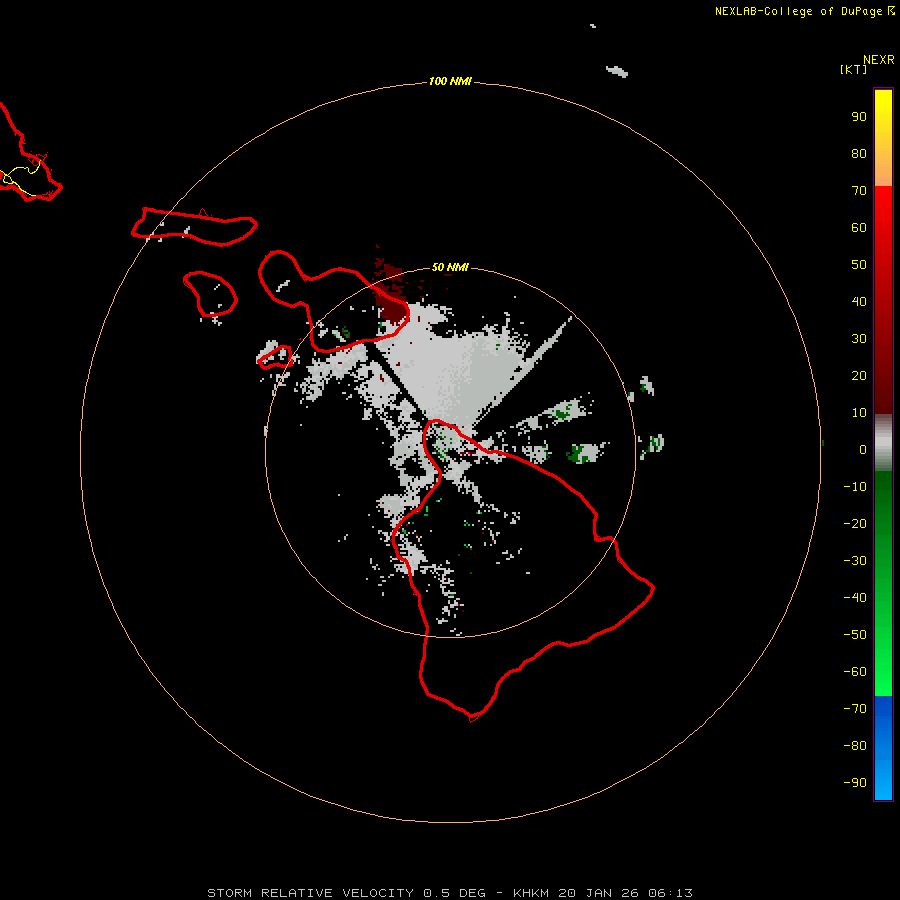Click the -10 knot scale value
The width and height of the screenshot is (900, 900).
855,487
